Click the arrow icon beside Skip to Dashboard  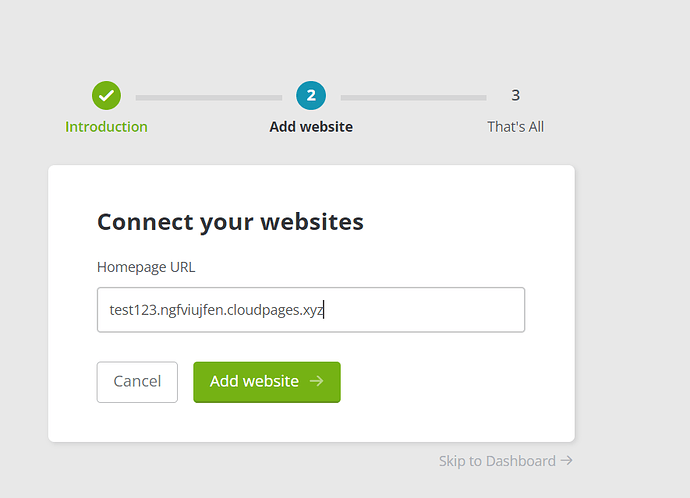pos(567,460)
